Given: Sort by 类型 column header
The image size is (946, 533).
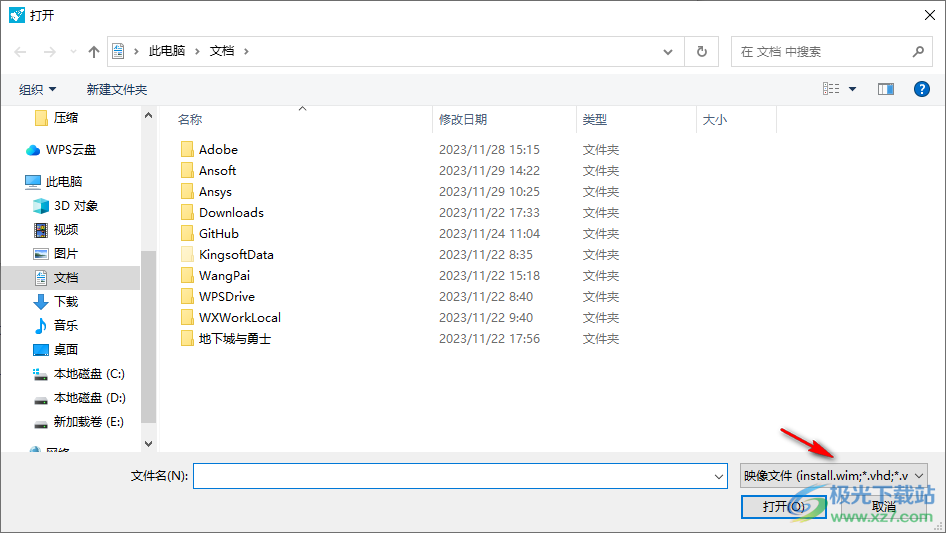Looking at the screenshot, I should (x=594, y=120).
